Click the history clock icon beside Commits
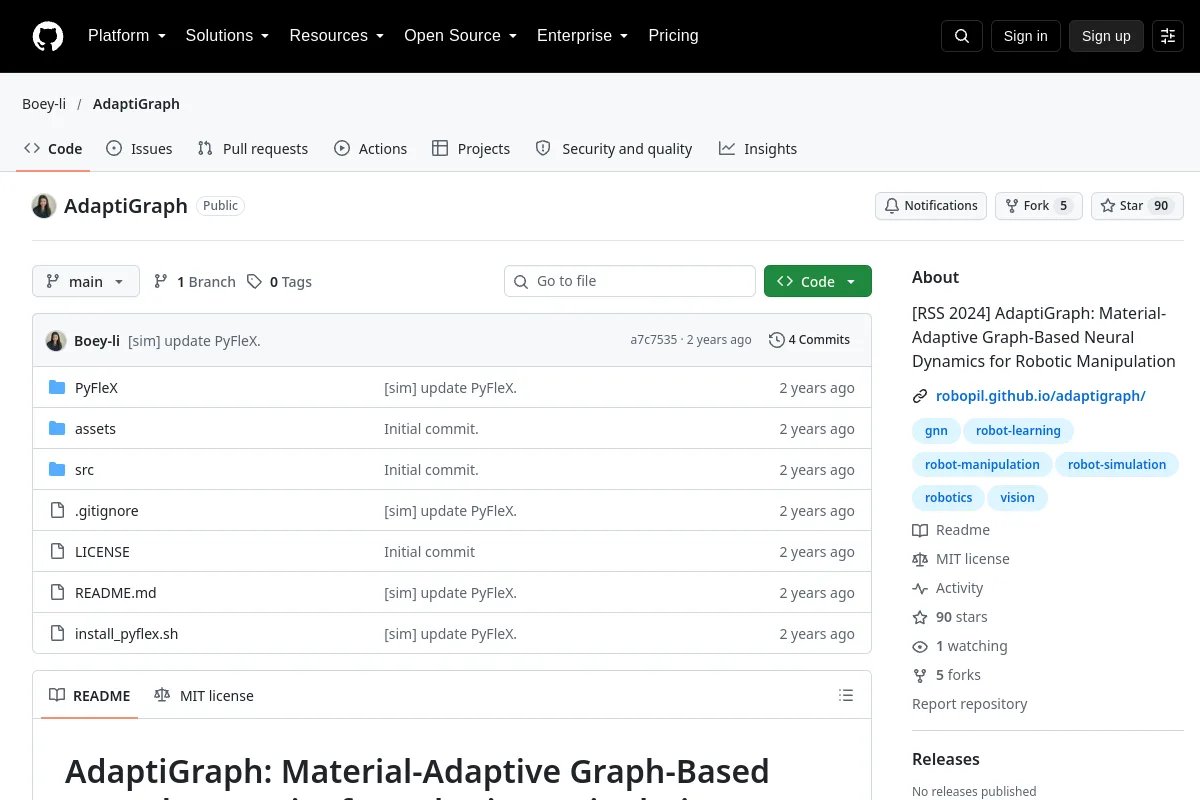 pos(777,340)
